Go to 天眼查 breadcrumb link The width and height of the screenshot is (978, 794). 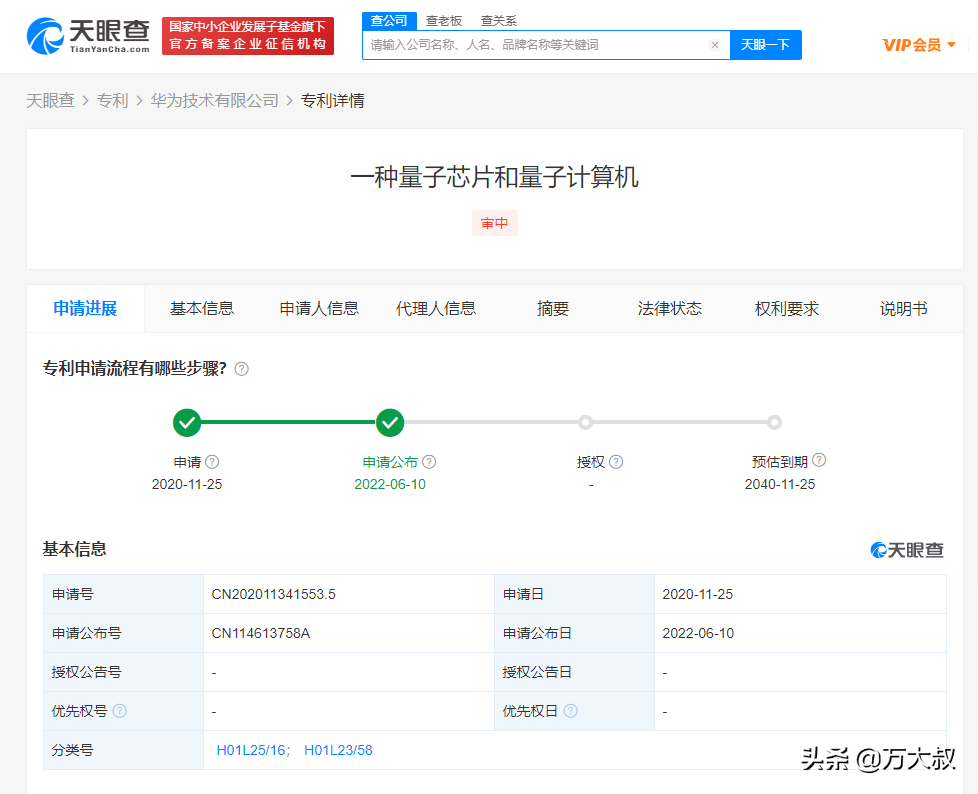pos(51,100)
